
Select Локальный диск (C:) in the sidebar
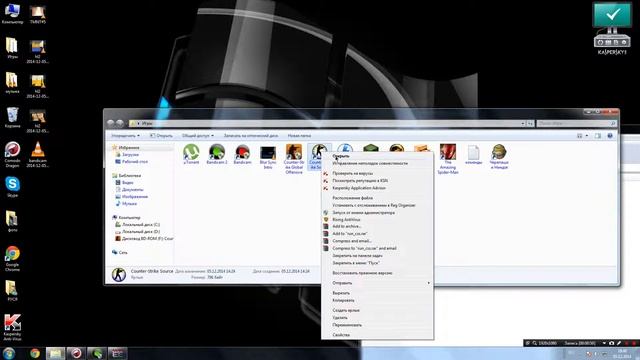click(x=138, y=225)
